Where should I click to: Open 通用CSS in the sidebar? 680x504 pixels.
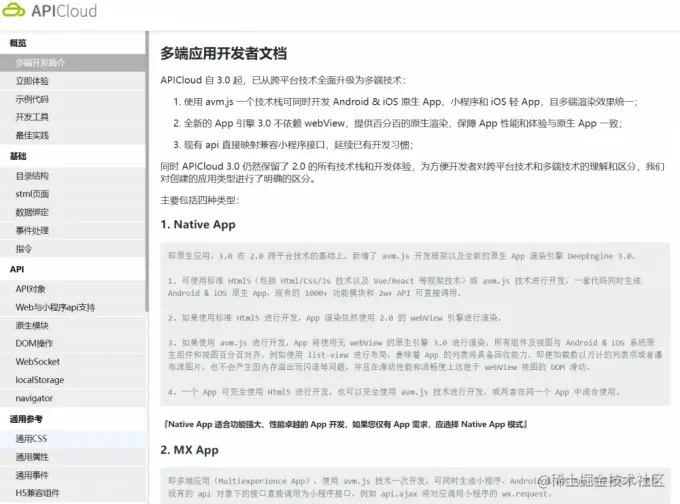tap(72, 439)
